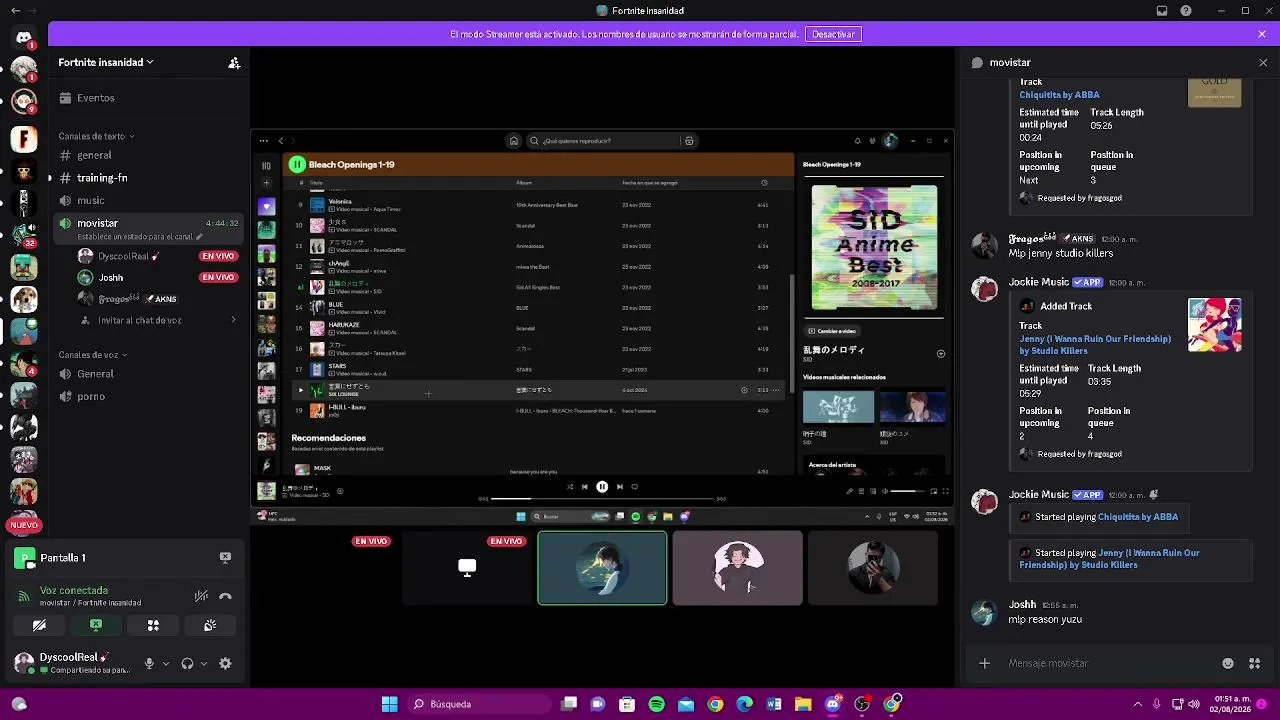Click the home icon in streamed Spotify
The image size is (1280, 720).
[514, 141]
